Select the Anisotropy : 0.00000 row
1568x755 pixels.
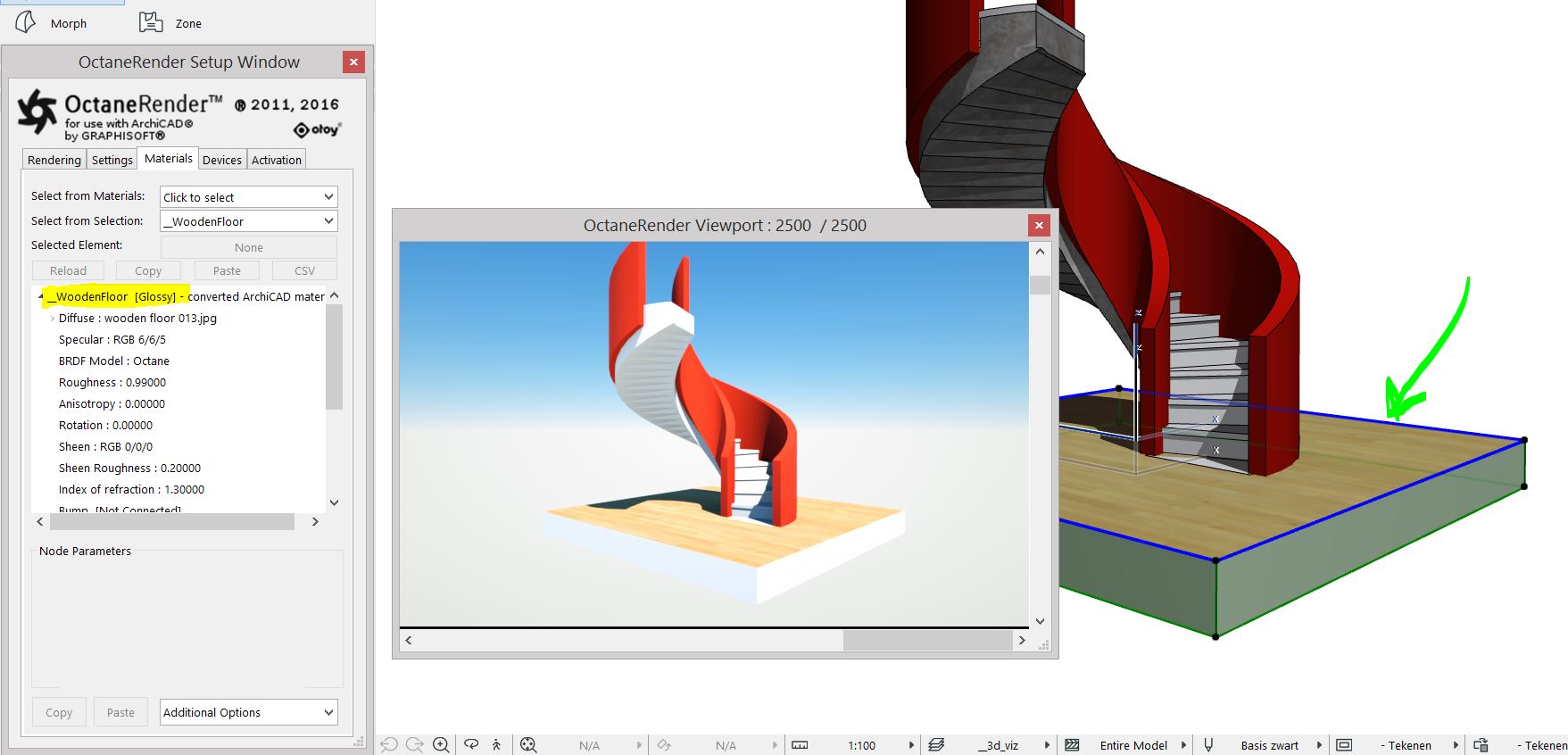[112, 403]
